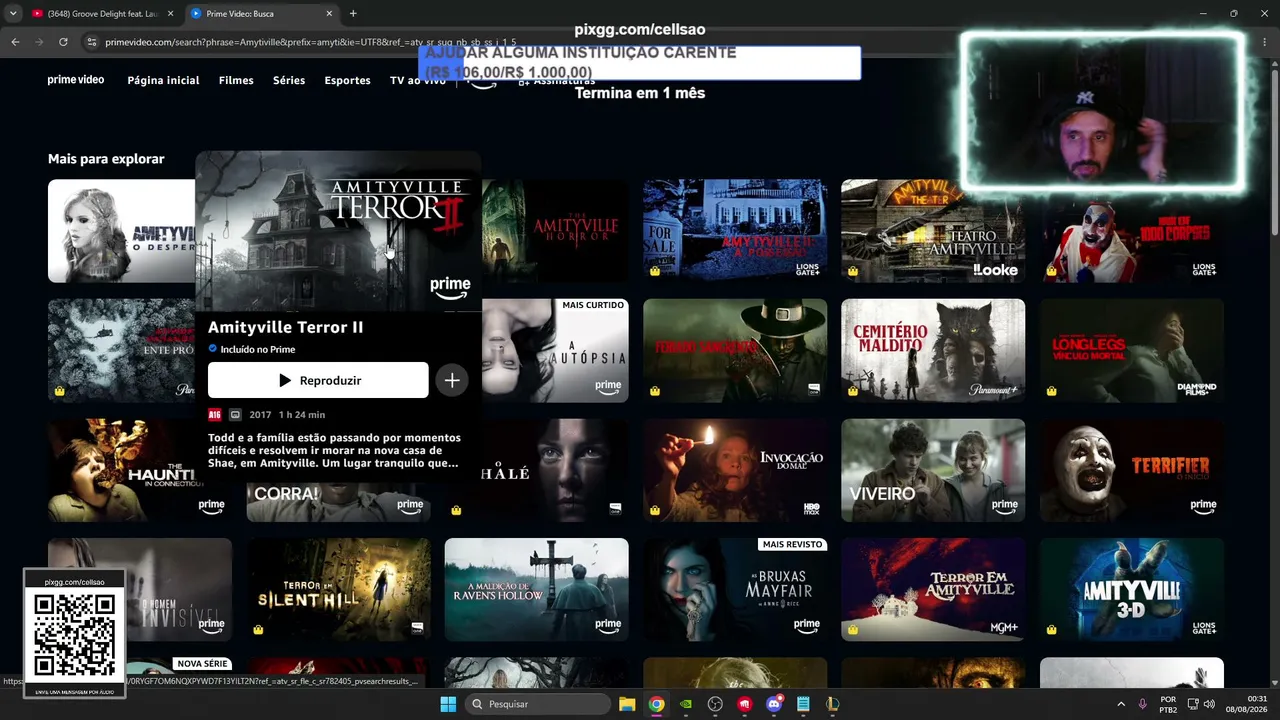Open the Página inicial menu
The width and height of the screenshot is (1280, 720).
163,80
